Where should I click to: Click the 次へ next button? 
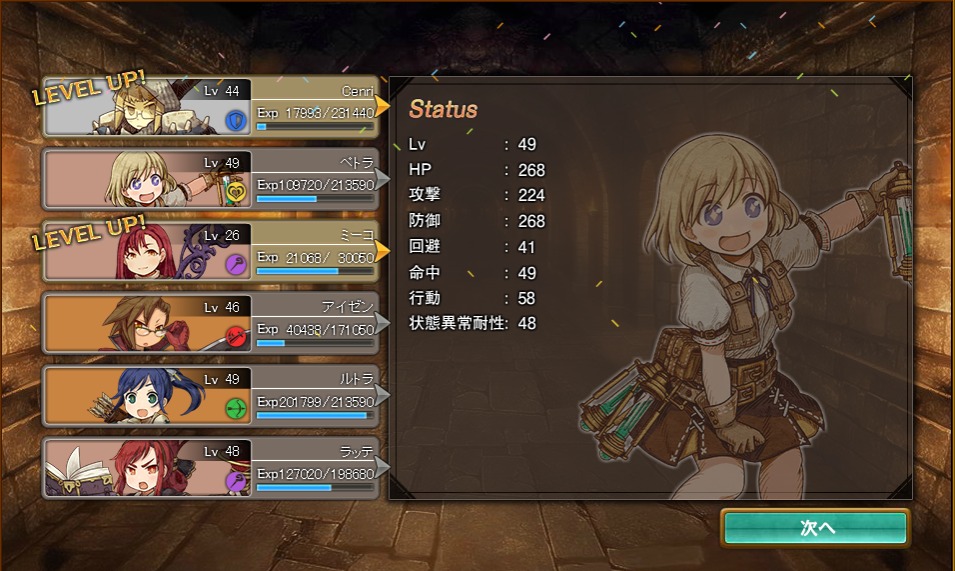(x=816, y=527)
